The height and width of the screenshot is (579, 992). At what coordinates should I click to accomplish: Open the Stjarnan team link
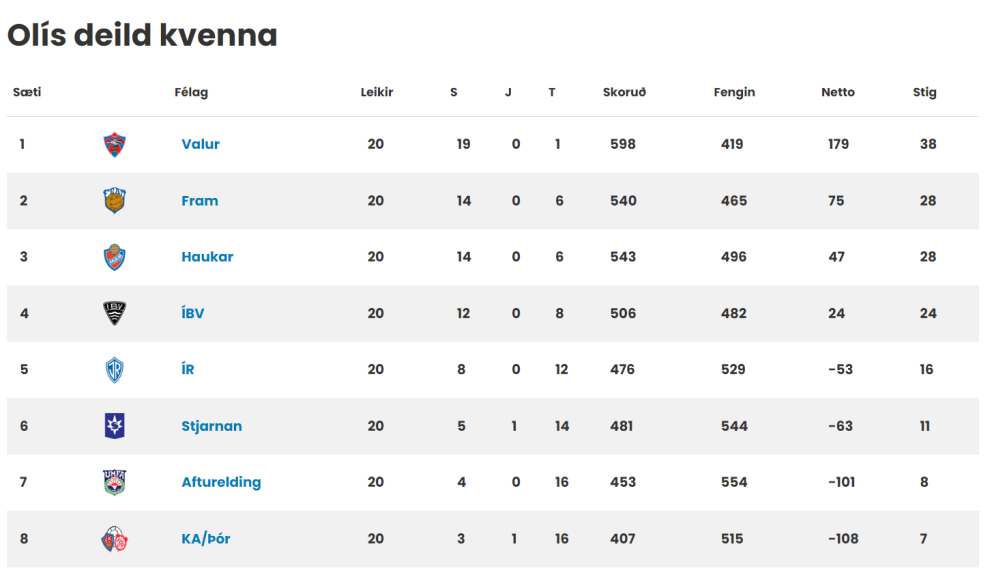(211, 426)
